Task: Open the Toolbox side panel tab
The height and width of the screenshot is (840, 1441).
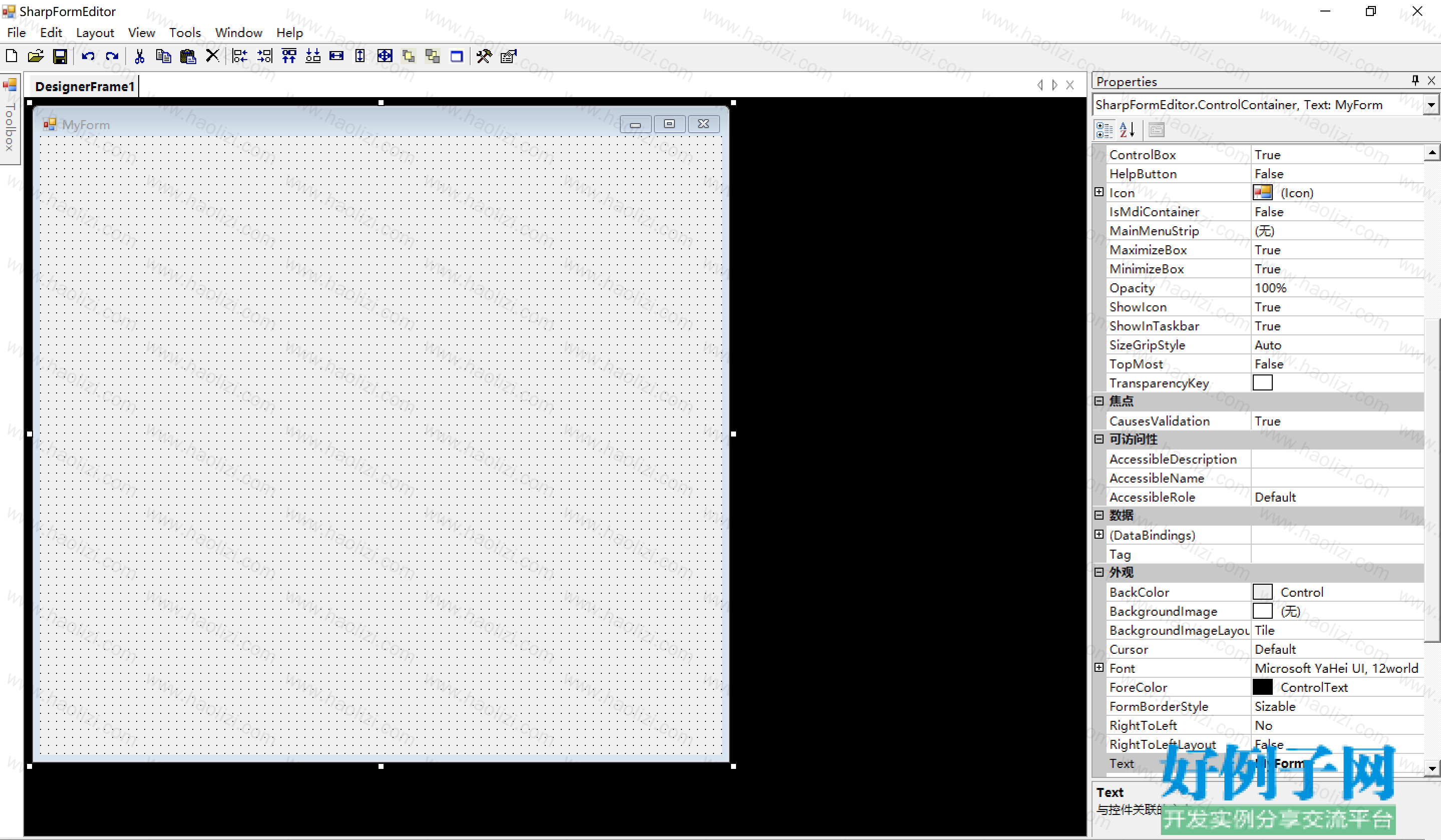Action: click(x=10, y=118)
